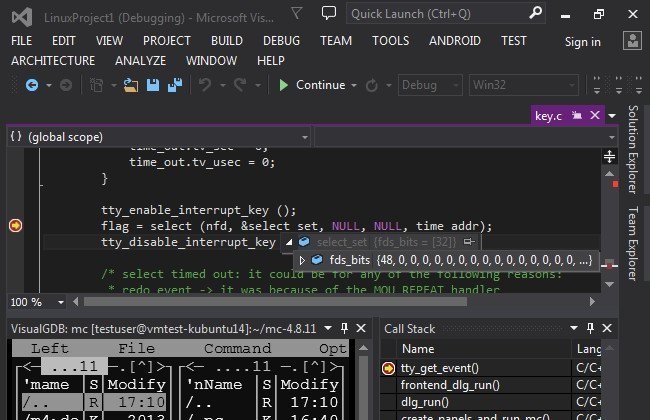Click the horizontal scrollbar thumb in editor

[275, 302]
